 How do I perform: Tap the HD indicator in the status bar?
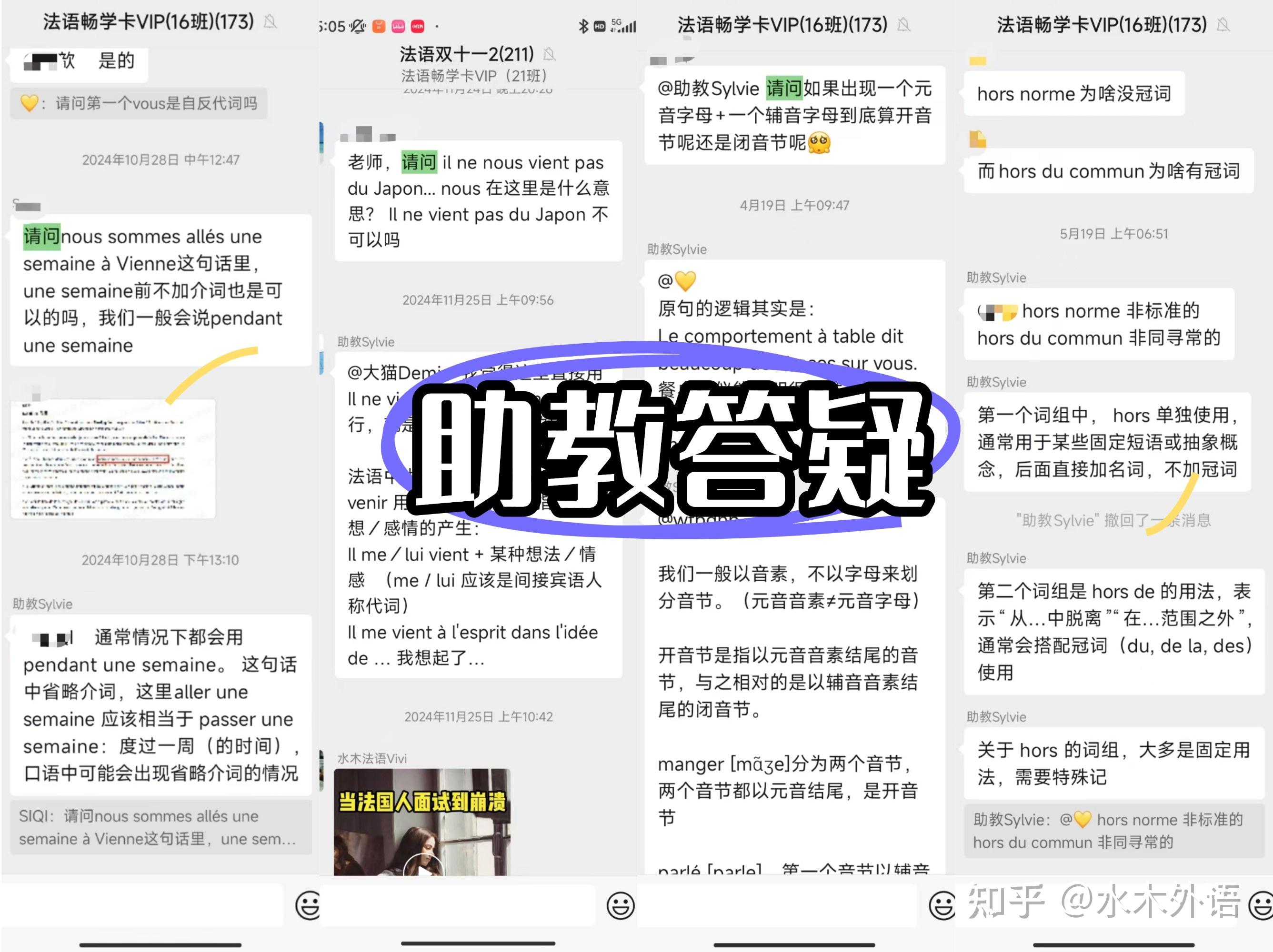[x=600, y=26]
